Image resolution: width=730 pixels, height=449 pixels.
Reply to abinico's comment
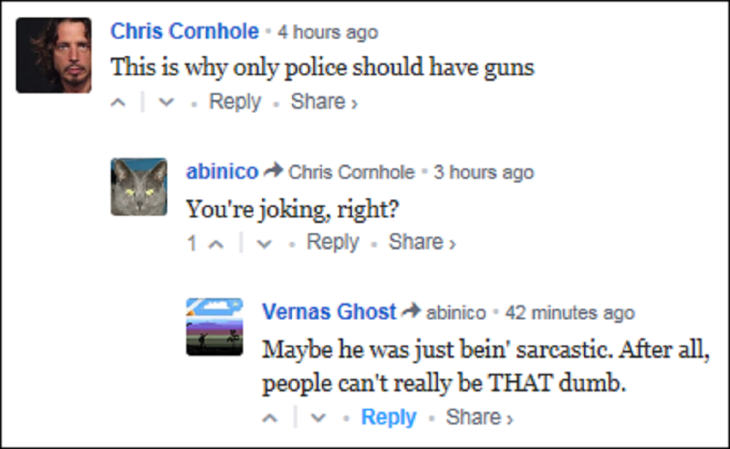tap(333, 242)
